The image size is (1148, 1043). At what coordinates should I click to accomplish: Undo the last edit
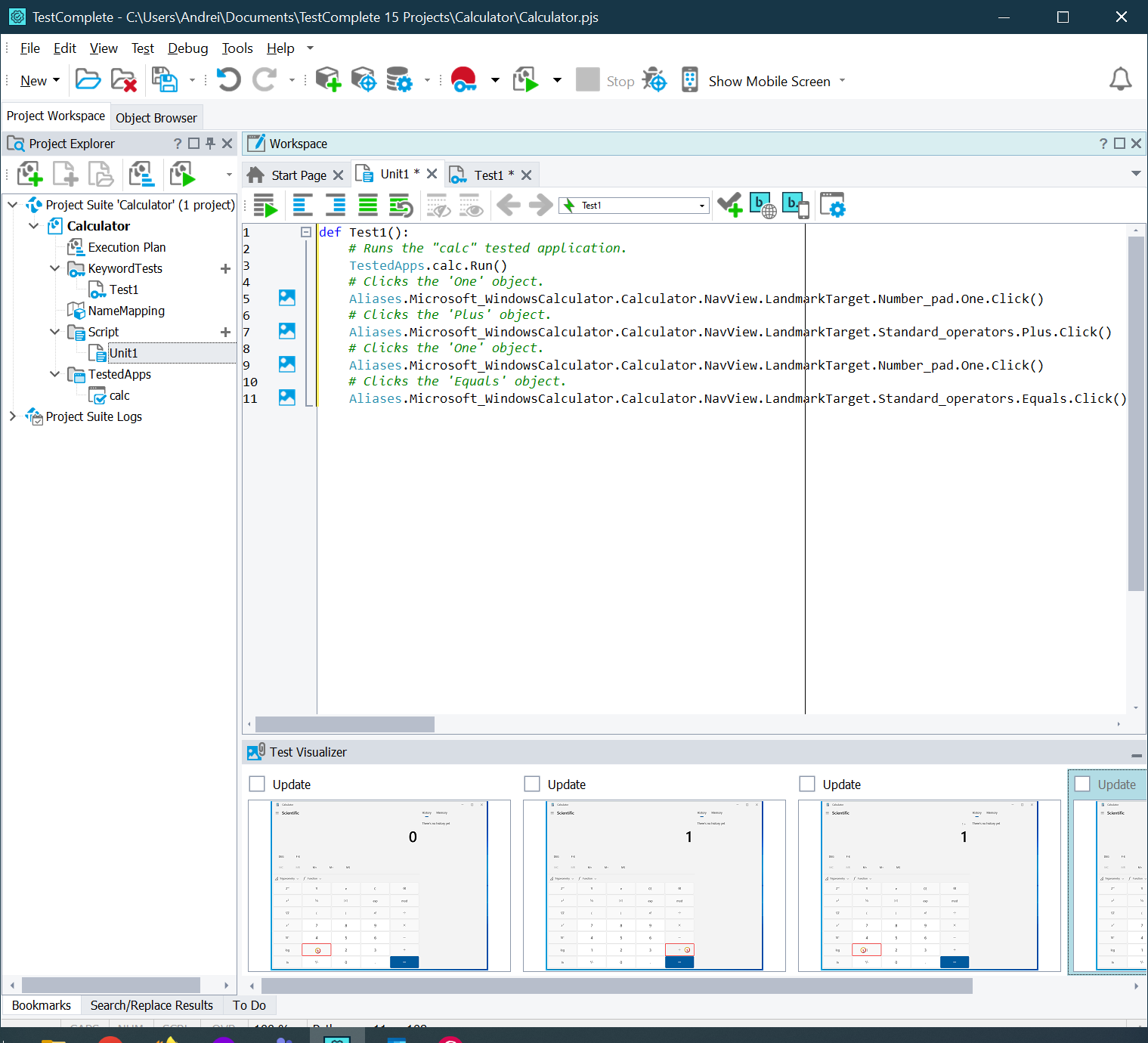tap(228, 79)
